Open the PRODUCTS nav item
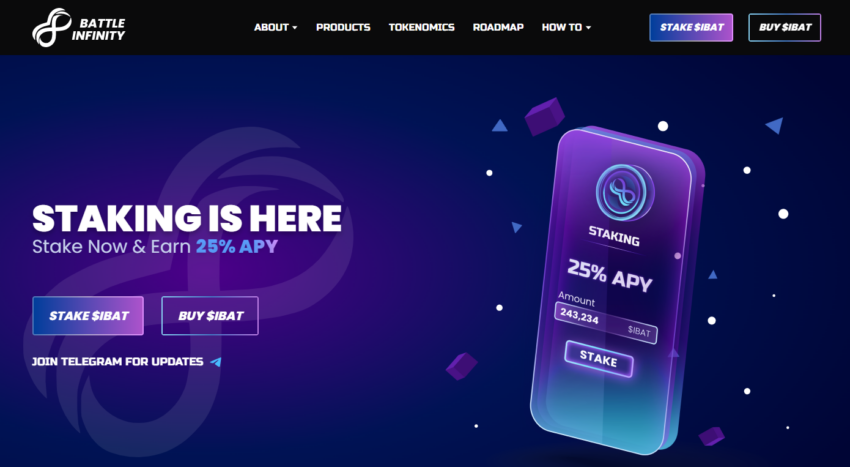The height and width of the screenshot is (467, 850). (x=343, y=27)
